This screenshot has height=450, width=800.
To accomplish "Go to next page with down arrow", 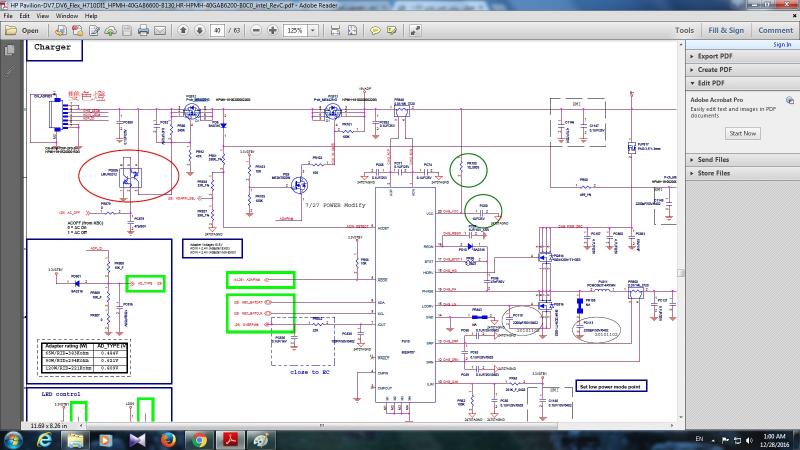I will coord(199,31).
